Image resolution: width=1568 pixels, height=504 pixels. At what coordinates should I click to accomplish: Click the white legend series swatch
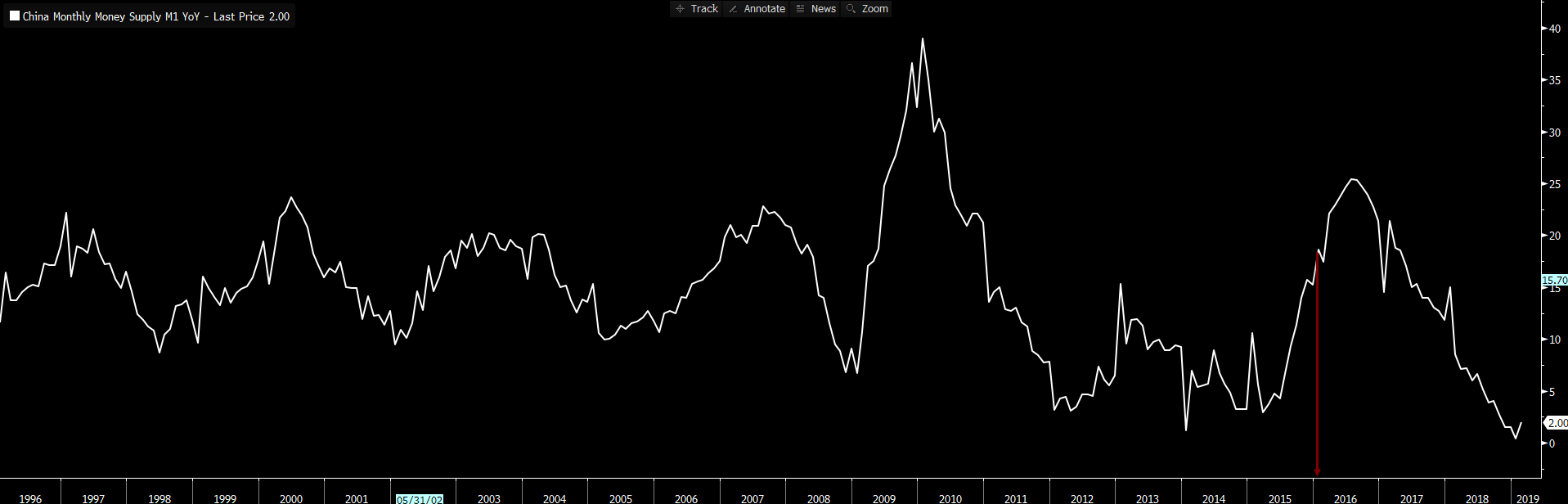15,16
